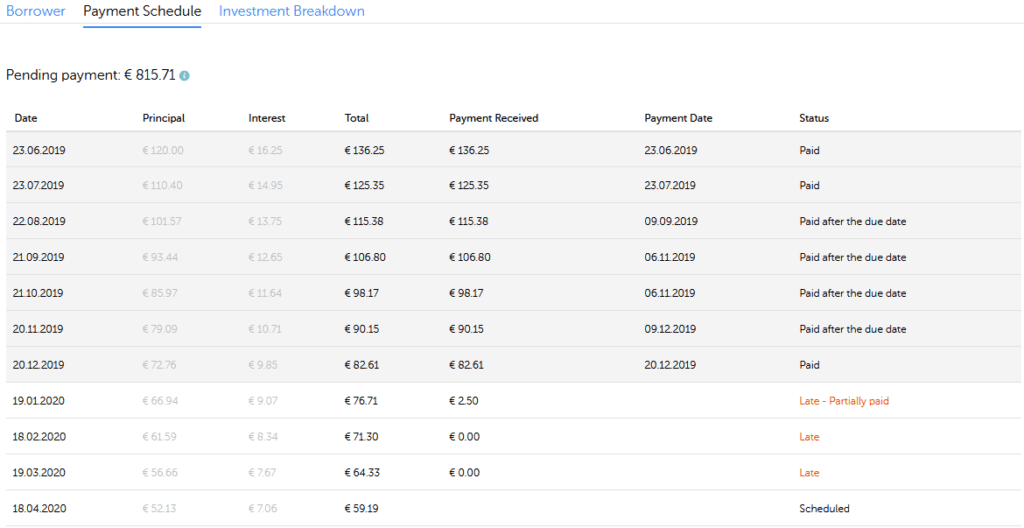The height and width of the screenshot is (528, 1024).
Task: Click interest amount € 16.25
Action: (265, 150)
